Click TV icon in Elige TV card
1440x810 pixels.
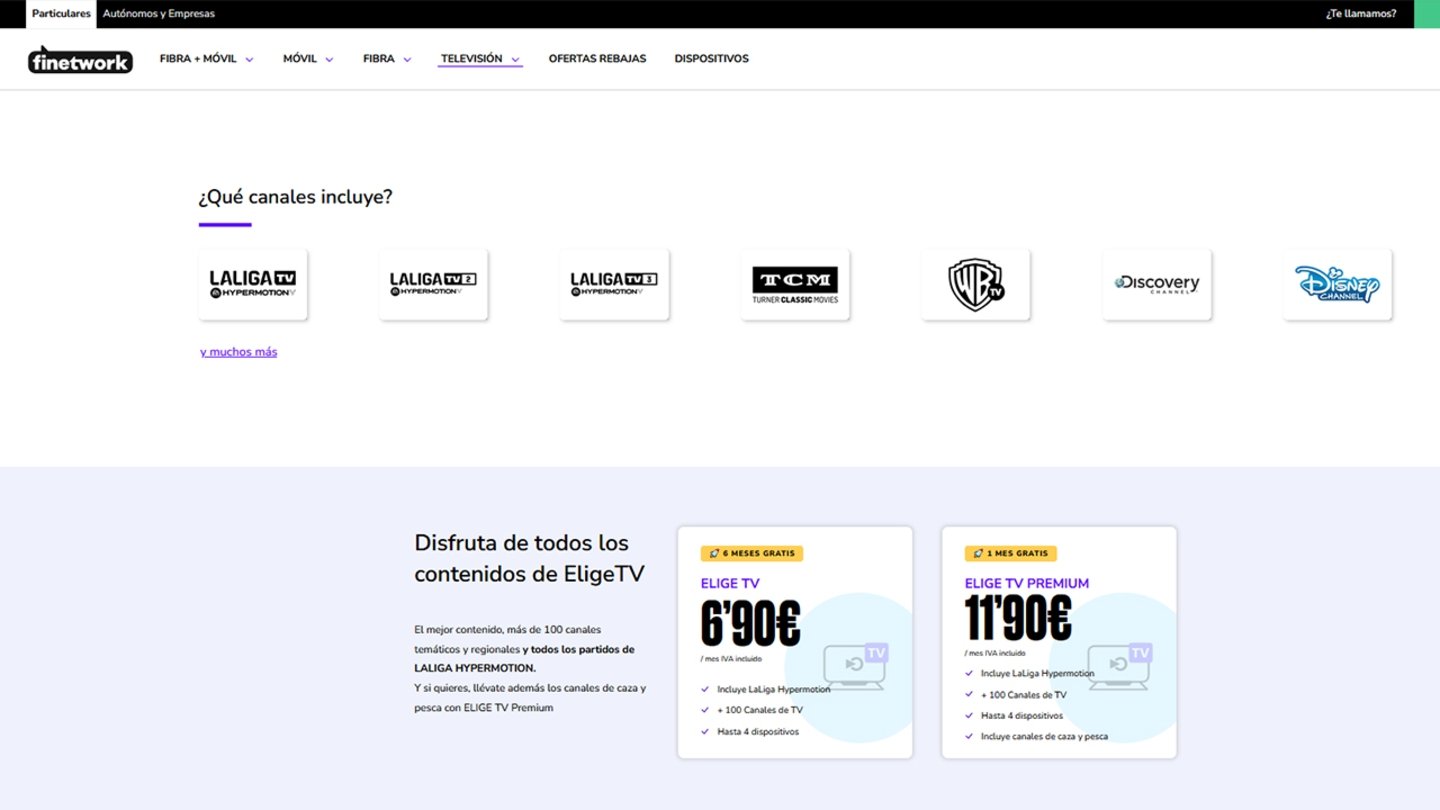[855, 666]
